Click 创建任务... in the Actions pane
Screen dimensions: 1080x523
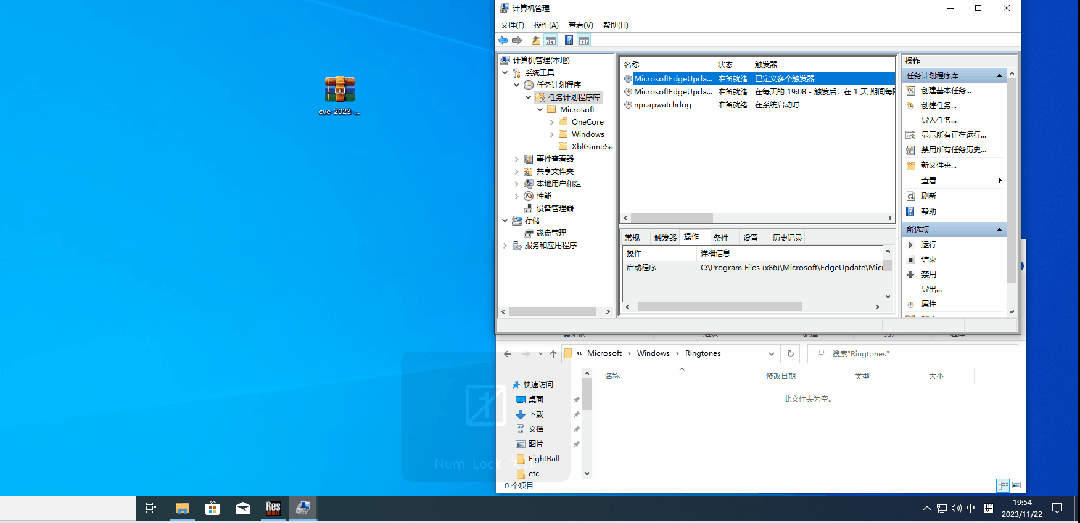click(937, 106)
